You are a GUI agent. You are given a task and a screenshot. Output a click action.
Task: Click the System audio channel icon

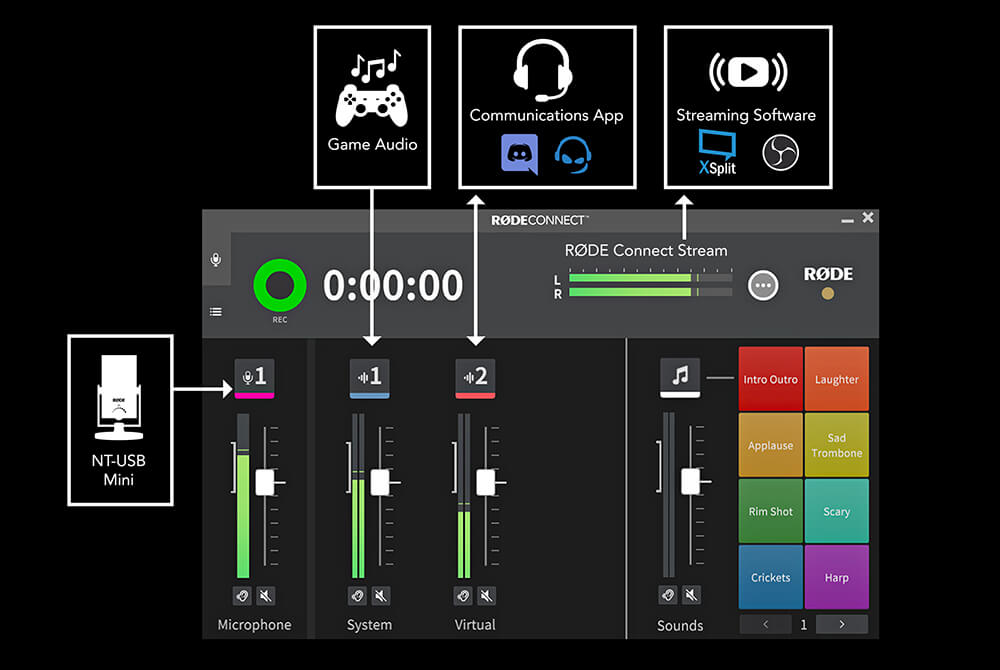[370, 377]
